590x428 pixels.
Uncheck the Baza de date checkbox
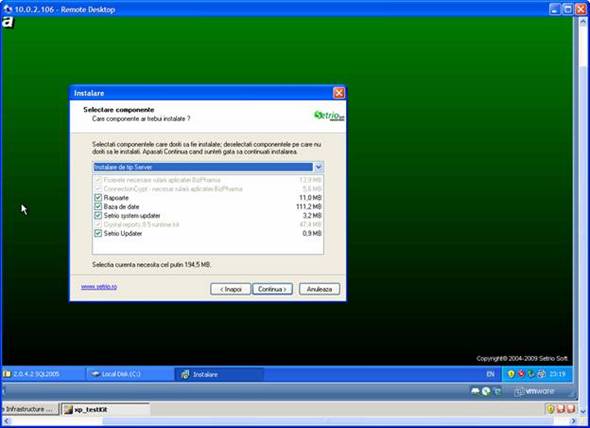click(98, 207)
